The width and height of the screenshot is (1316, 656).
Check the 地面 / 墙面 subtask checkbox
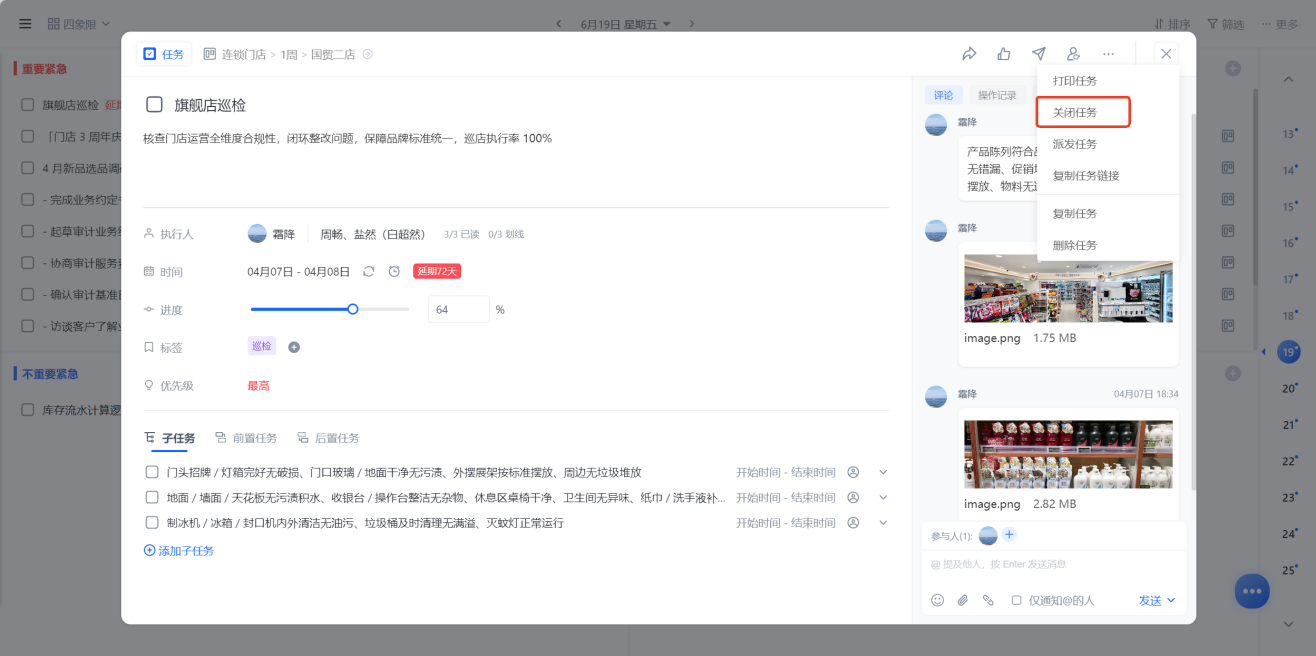[x=152, y=497]
